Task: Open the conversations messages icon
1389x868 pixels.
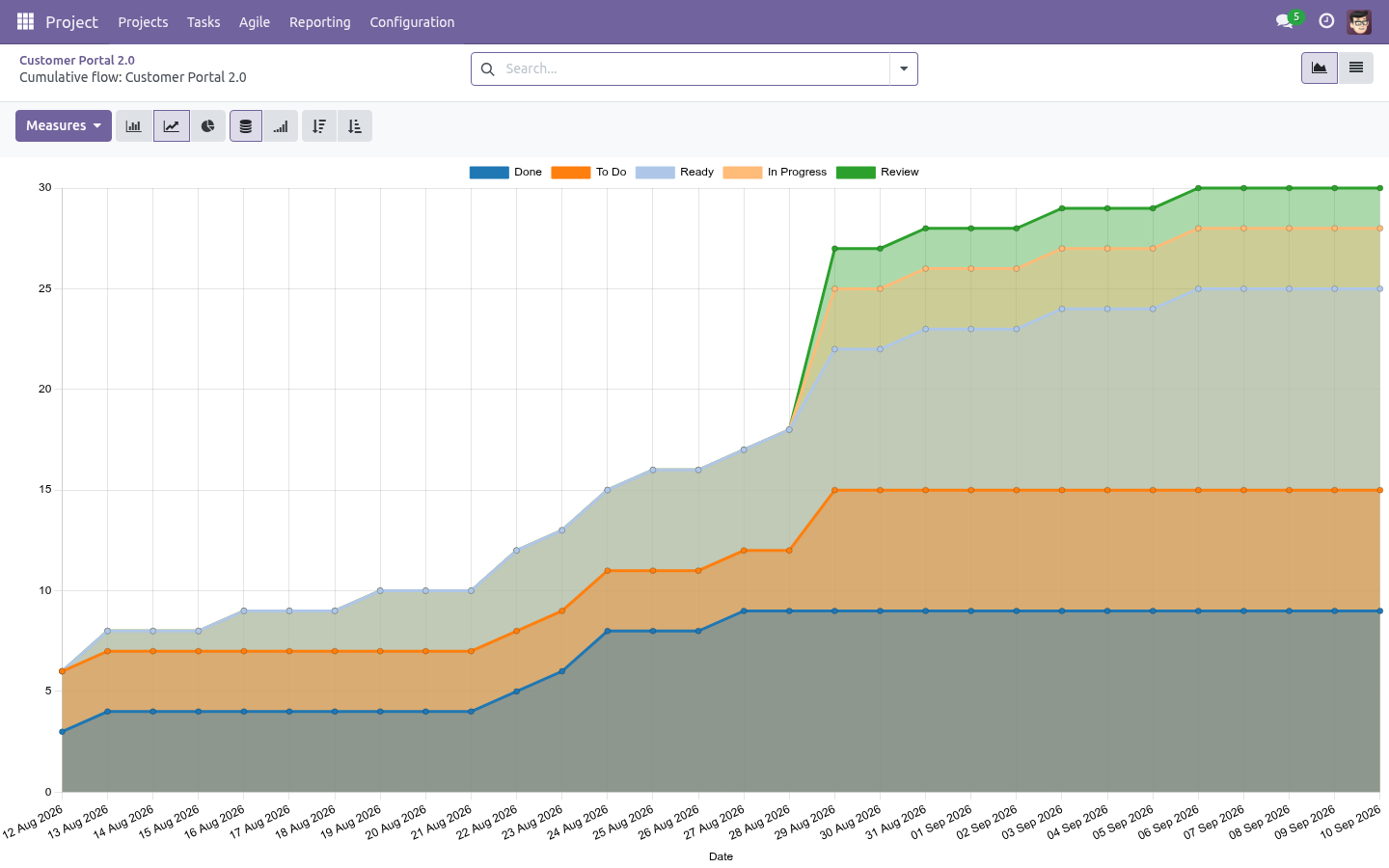Action: point(1285,21)
